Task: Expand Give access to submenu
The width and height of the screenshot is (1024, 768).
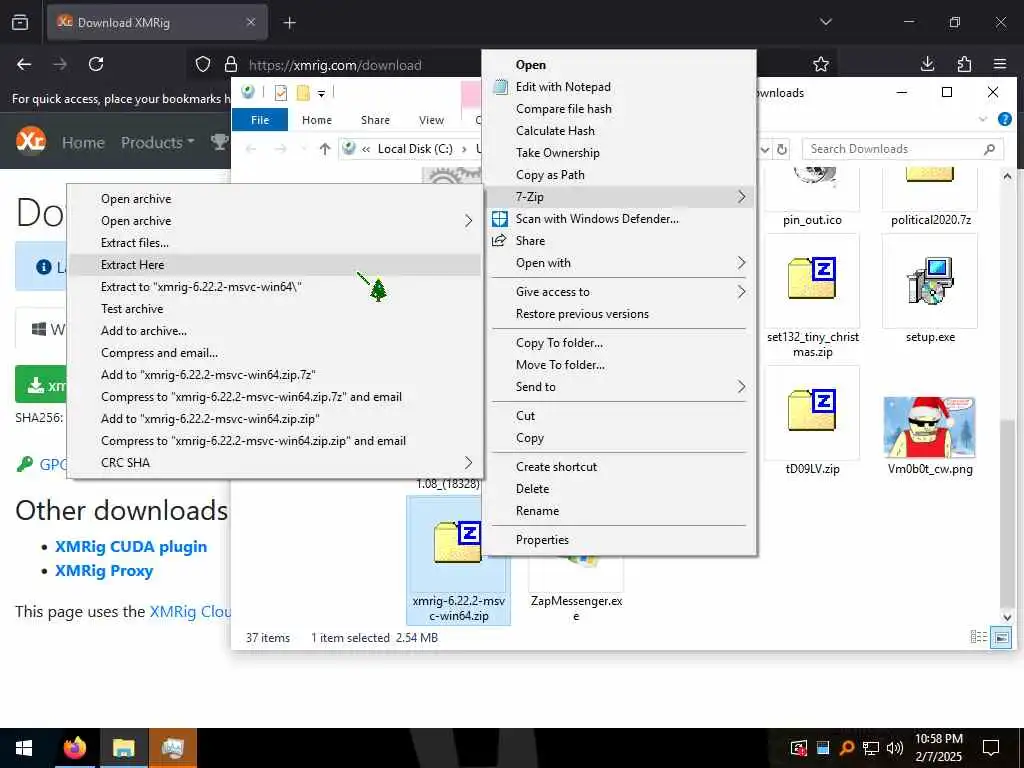Action: tap(741, 292)
